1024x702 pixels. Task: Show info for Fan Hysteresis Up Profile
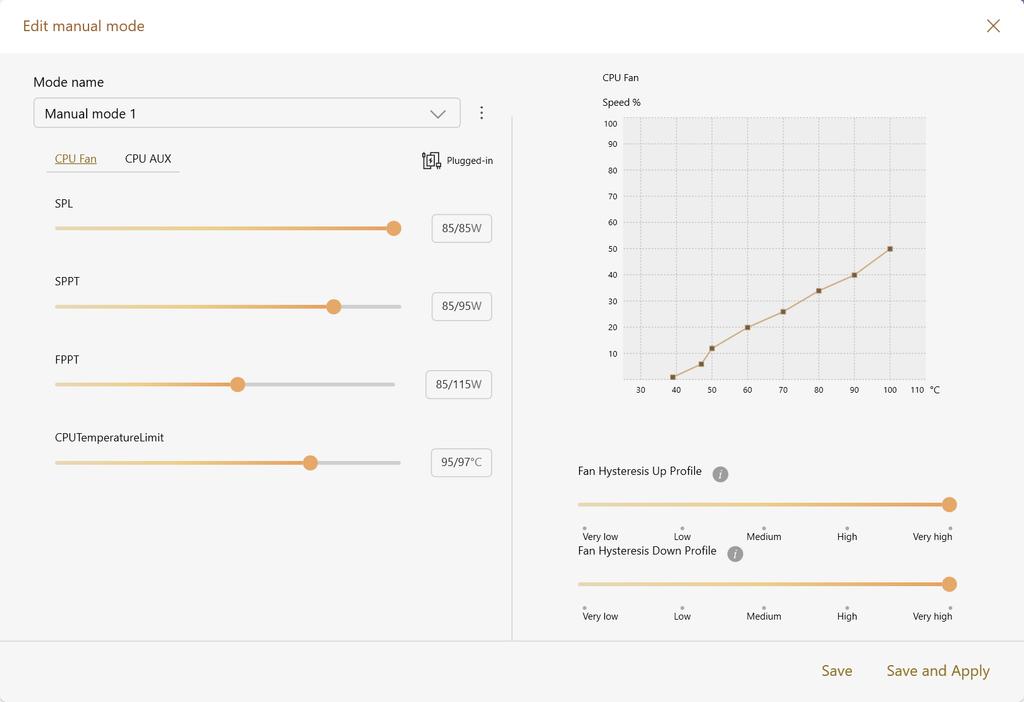click(720, 474)
